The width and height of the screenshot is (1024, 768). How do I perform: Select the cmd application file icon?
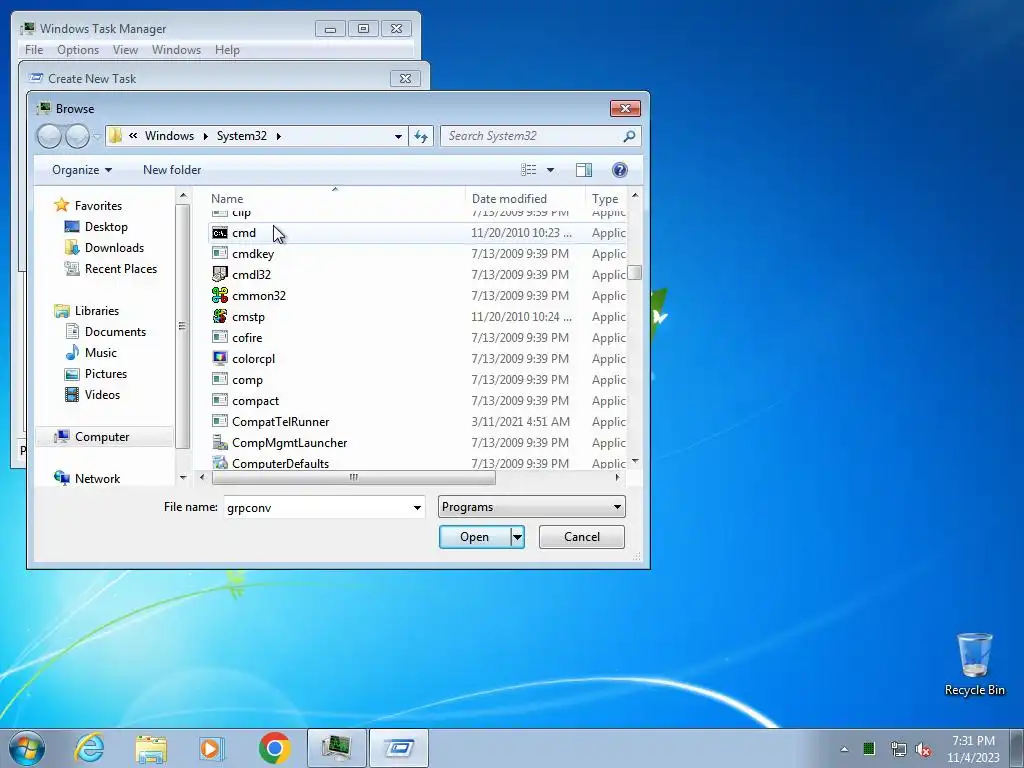(x=220, y=233)
